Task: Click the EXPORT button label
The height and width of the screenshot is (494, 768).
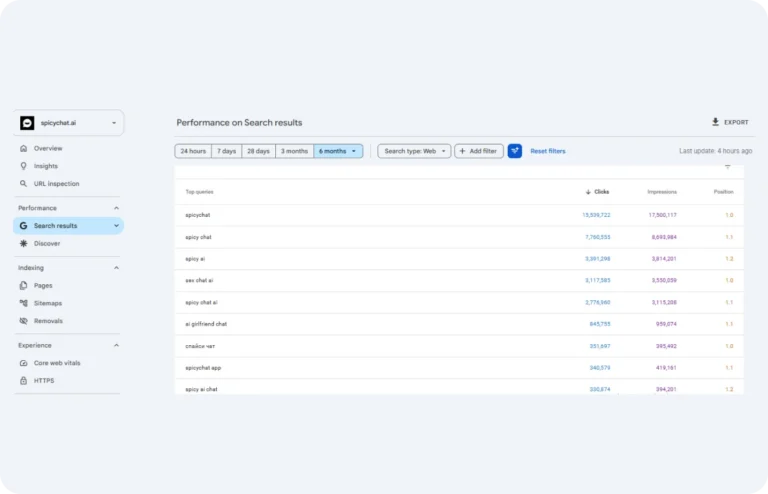Action: click(736, 122)
